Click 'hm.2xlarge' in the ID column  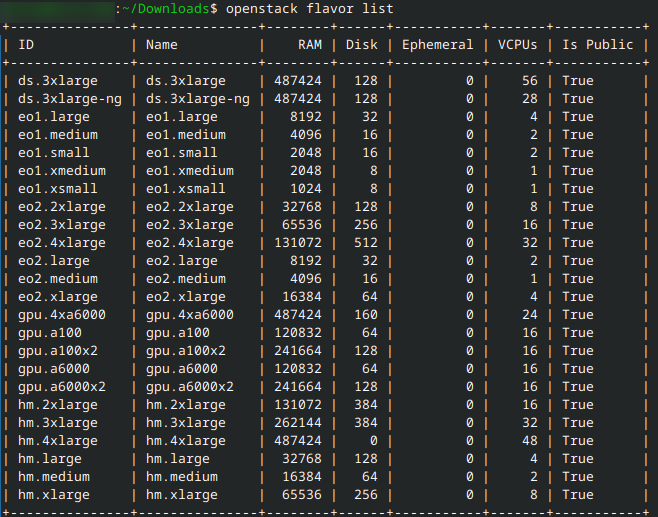point(58,405)
